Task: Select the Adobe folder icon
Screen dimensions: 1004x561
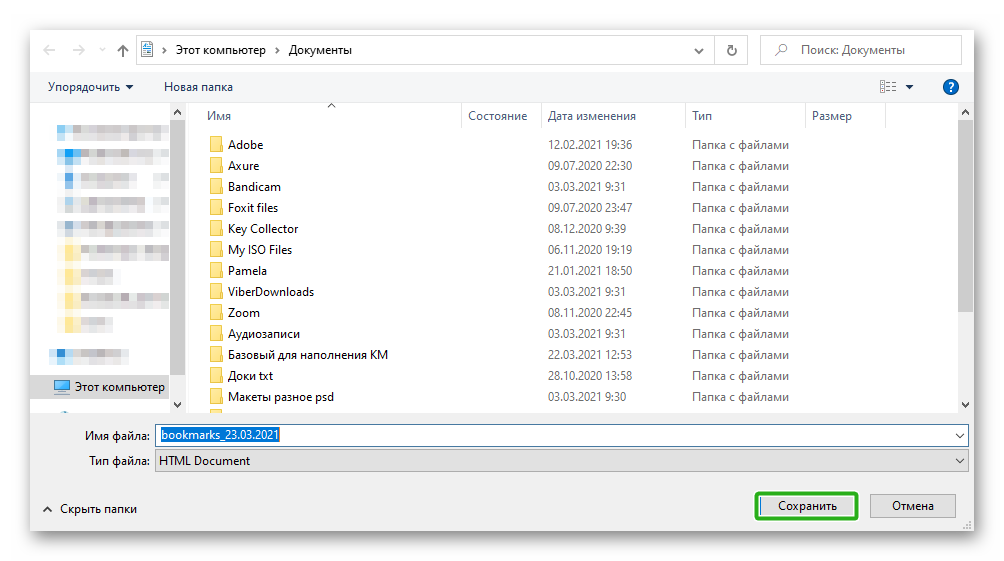Action: (x=216, y=144)
